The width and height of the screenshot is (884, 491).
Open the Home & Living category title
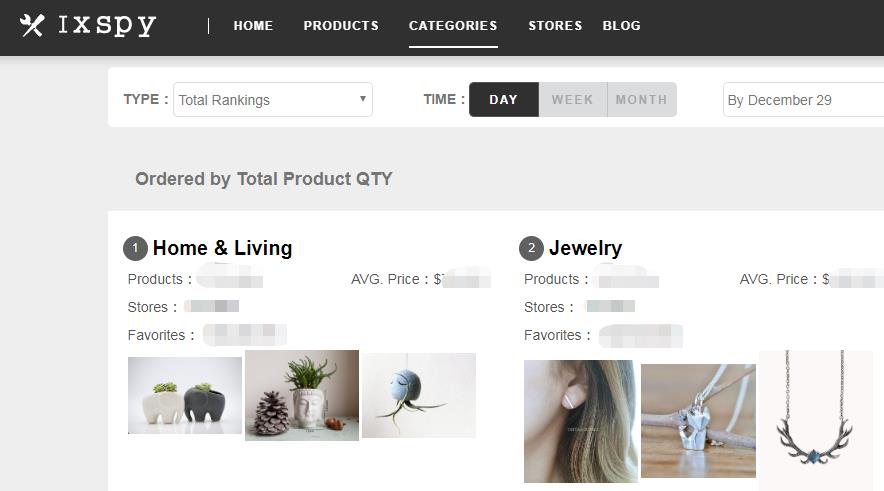click(x=222, y=248)
